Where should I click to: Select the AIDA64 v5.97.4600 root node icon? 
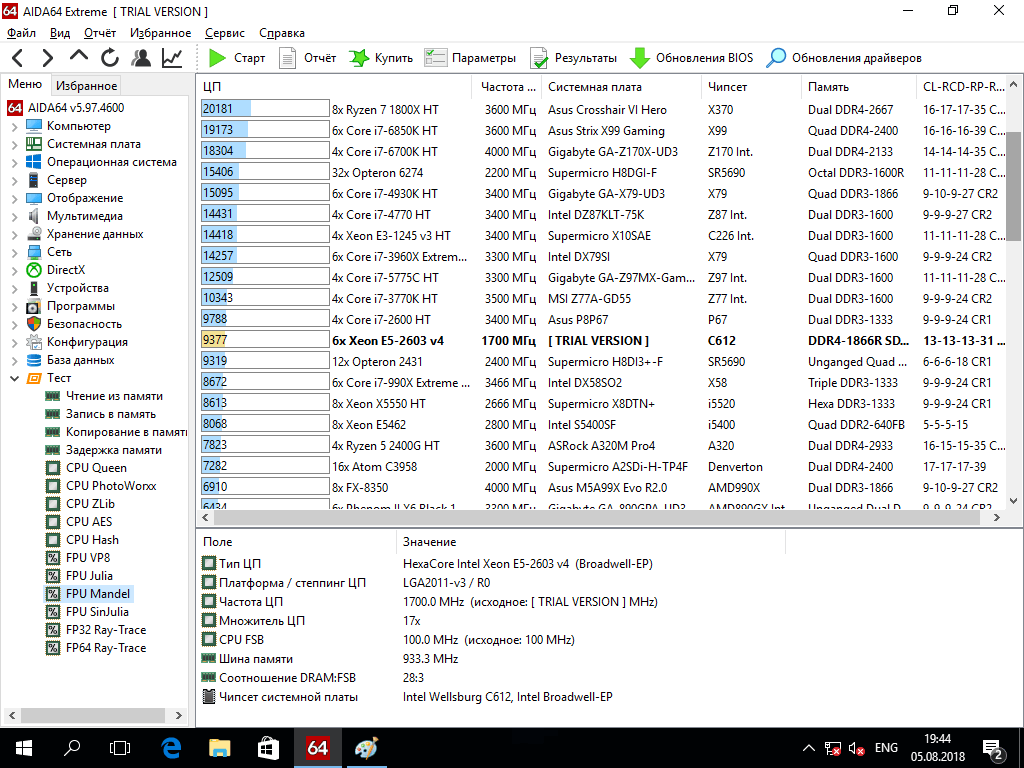tap(15, 108)
